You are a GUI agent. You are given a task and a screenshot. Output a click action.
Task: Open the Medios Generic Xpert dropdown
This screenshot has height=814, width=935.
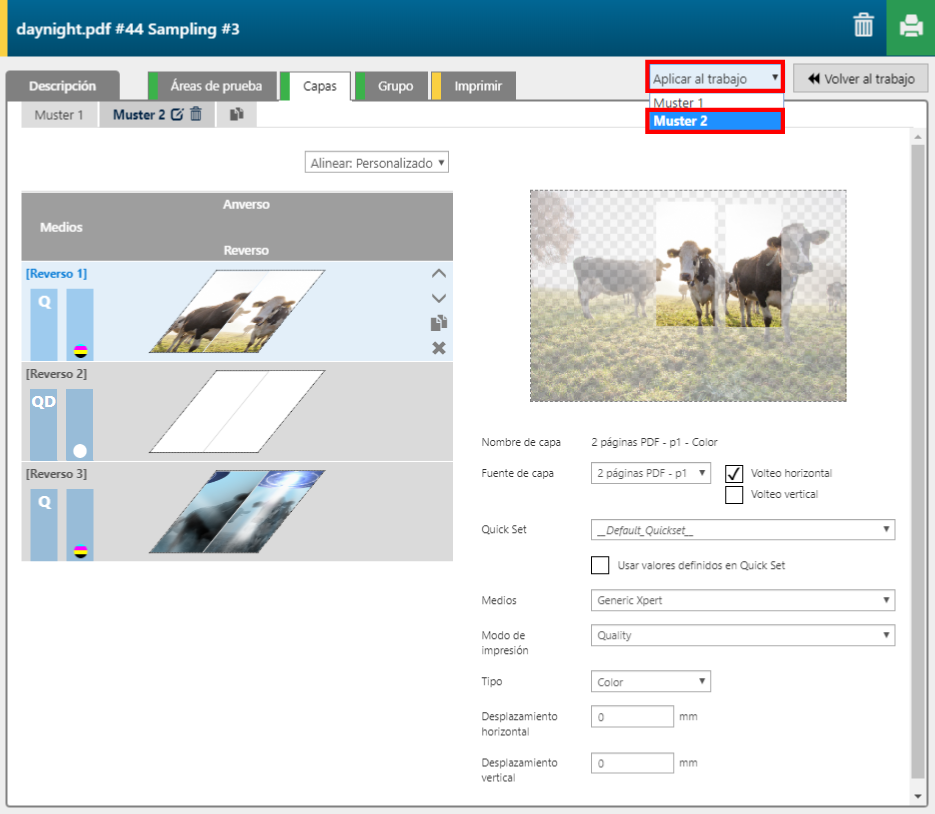[x=742, y=600]
